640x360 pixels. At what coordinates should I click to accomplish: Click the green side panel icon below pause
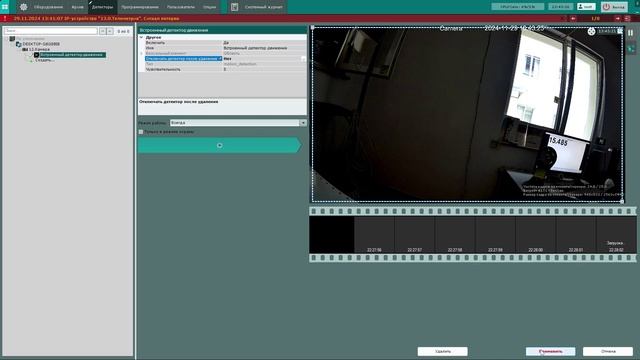click(631, 49)
